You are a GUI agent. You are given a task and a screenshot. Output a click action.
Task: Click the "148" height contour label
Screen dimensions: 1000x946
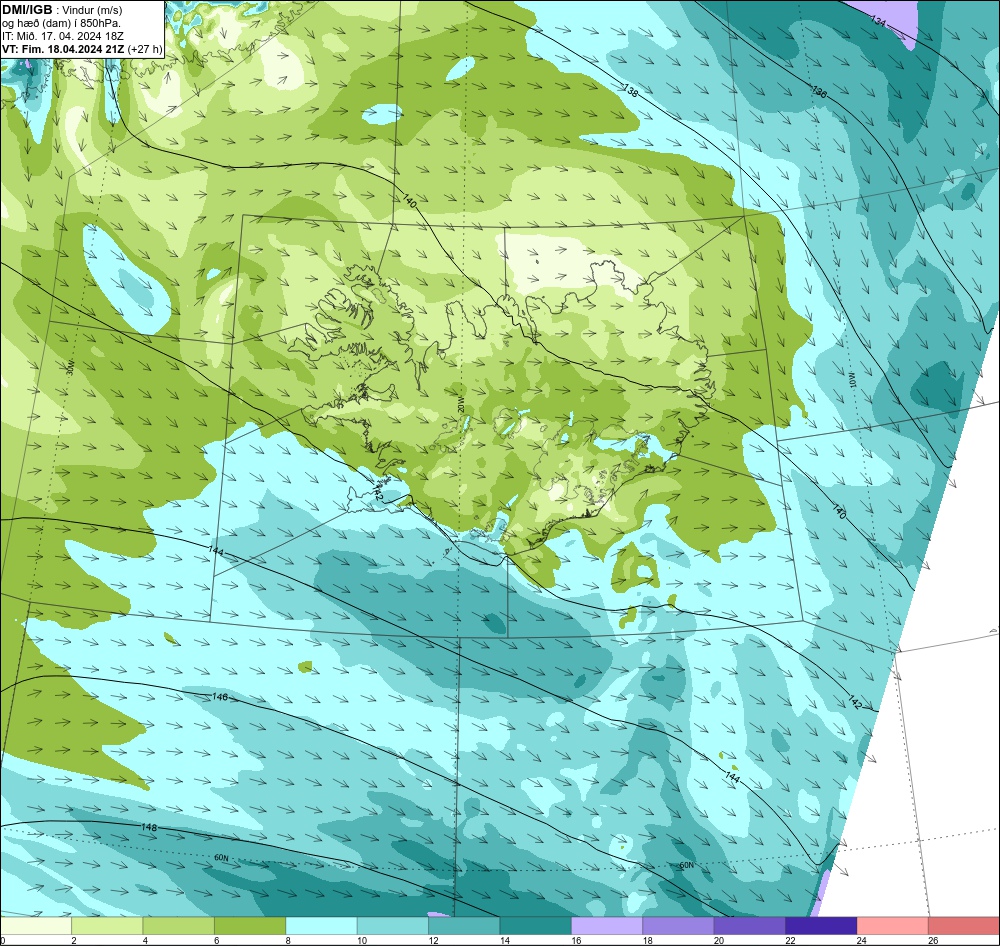pyautogui.click(x=149, y=827)
